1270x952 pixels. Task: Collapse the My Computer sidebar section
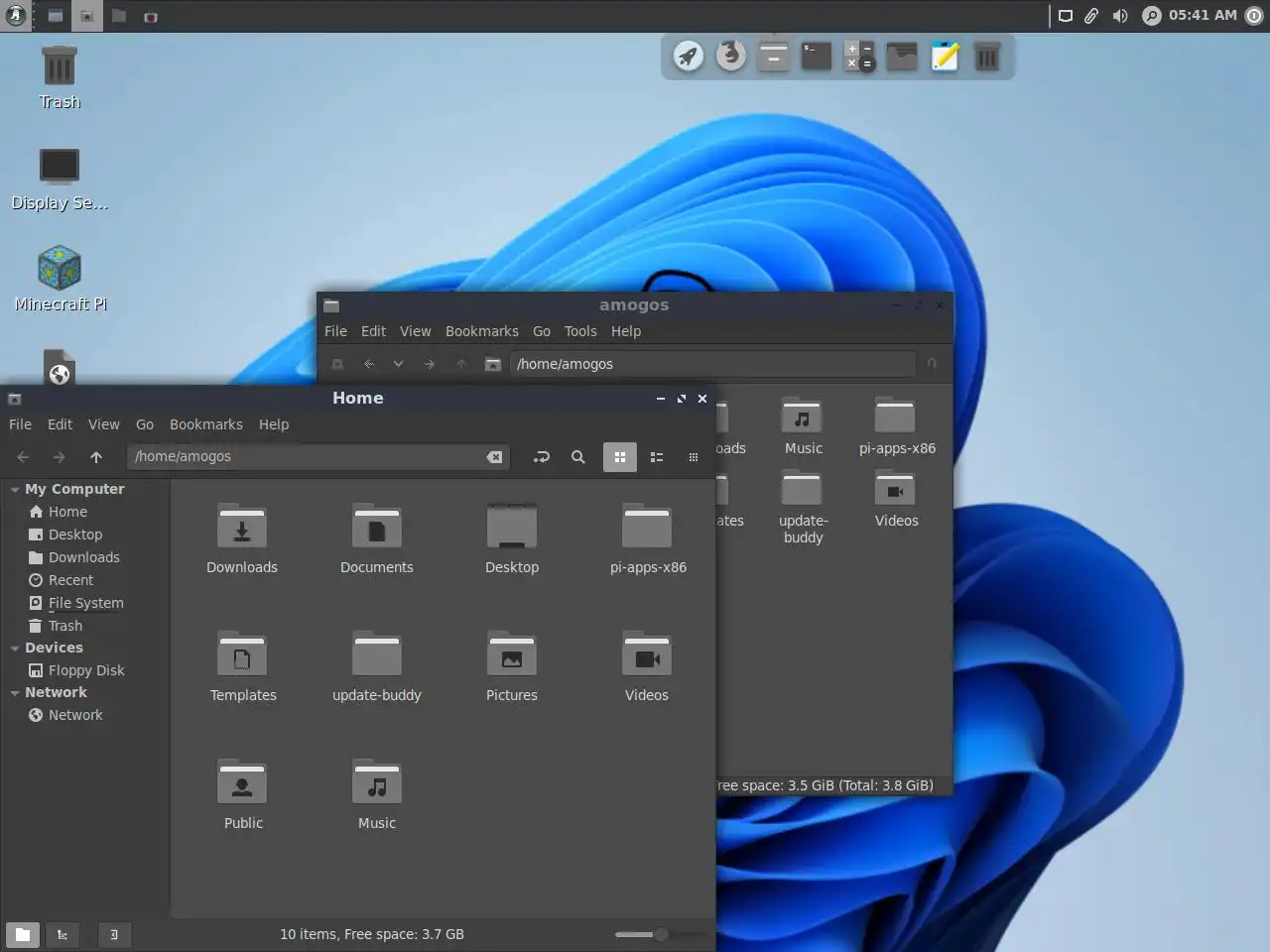(x=15, y=490)
